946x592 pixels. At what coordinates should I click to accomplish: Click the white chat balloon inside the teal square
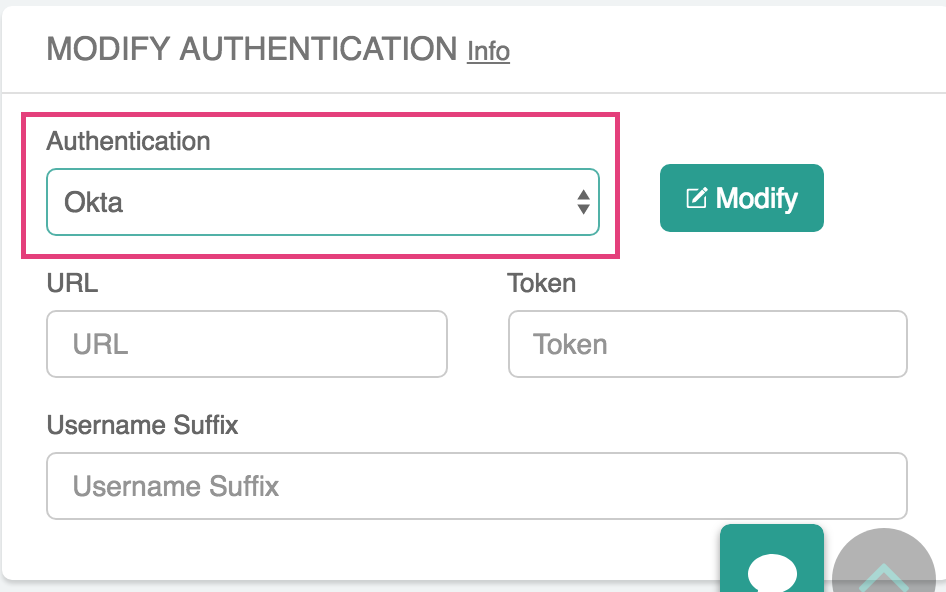(x=772, y=570)
